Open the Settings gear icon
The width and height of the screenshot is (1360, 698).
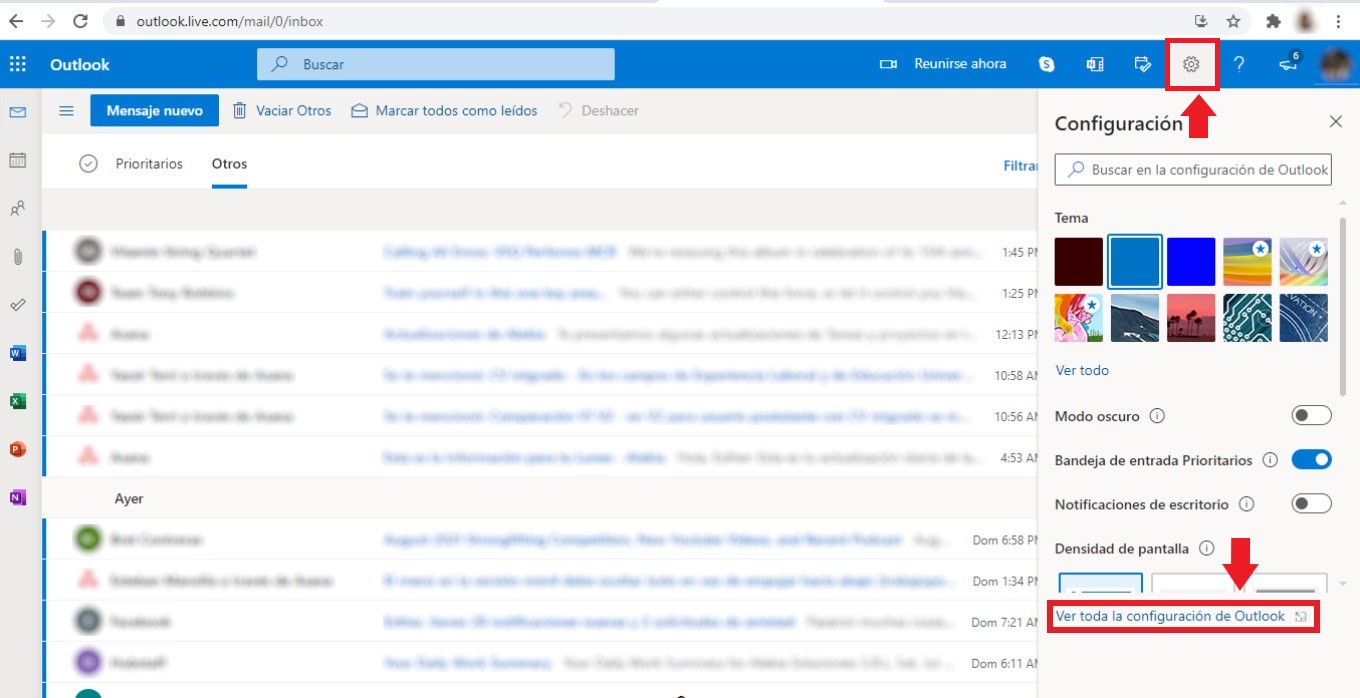tap(1191, 64)
